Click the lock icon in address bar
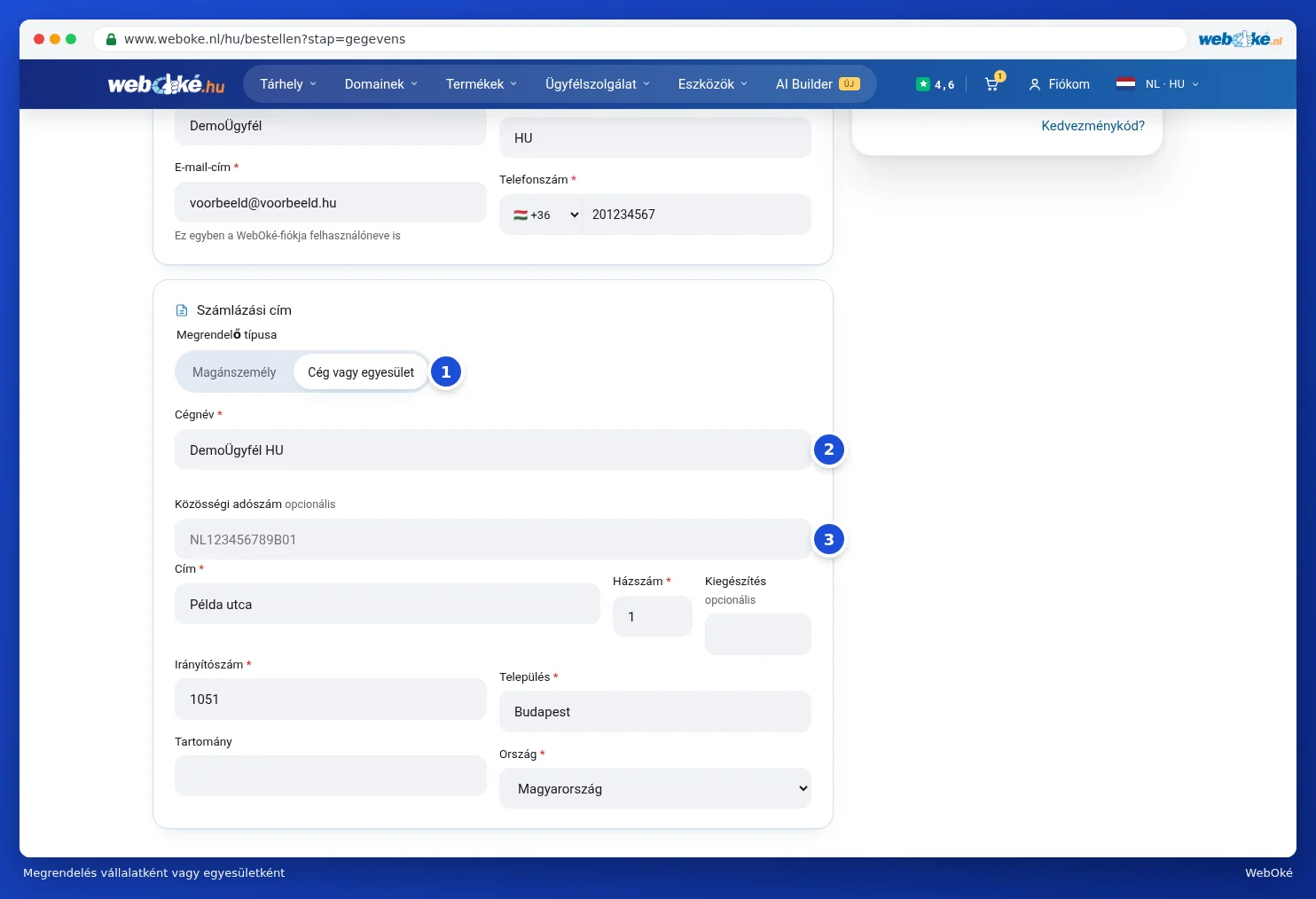 (111, 39)
